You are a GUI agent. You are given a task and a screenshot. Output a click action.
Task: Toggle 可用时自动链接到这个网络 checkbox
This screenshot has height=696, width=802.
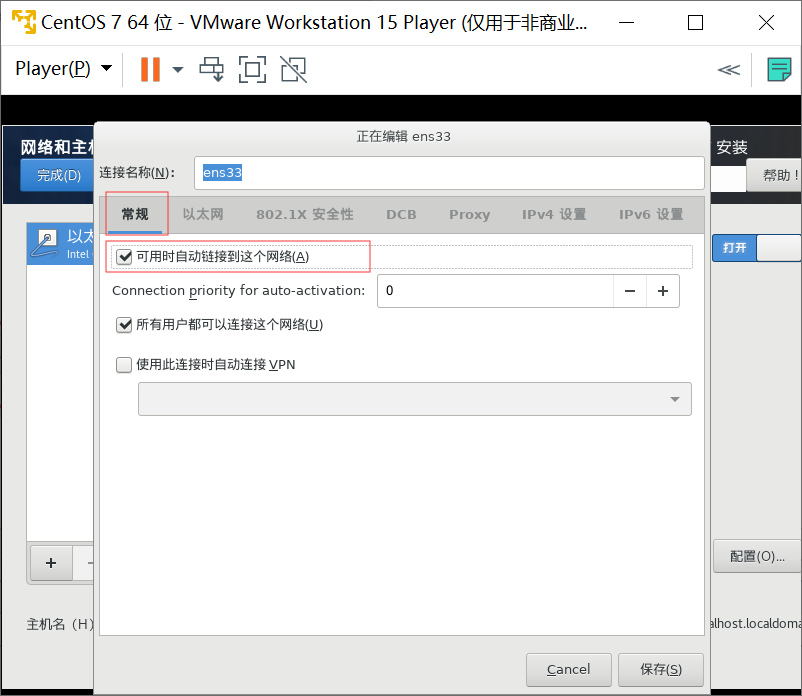pyautogui.click(x=124, y=256)
